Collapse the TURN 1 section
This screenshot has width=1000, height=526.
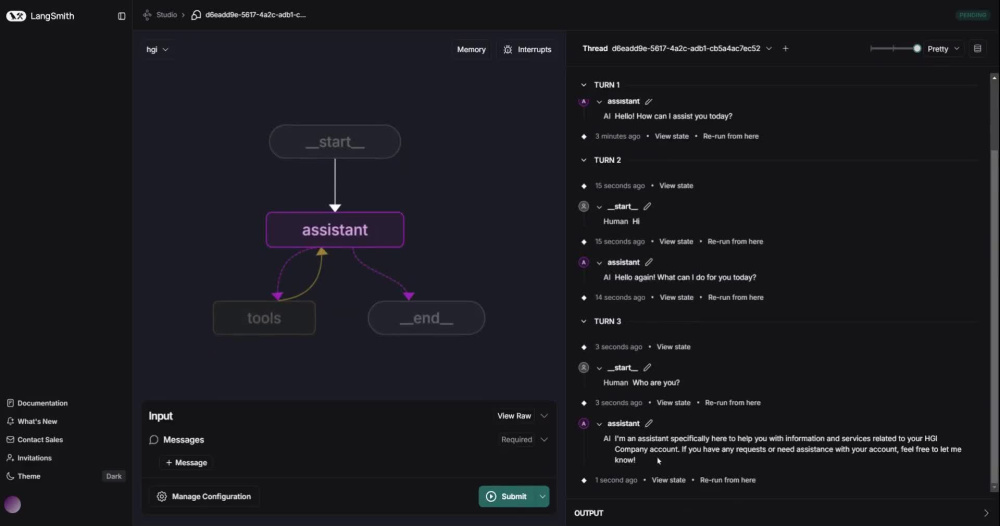(x=584, y=85)
